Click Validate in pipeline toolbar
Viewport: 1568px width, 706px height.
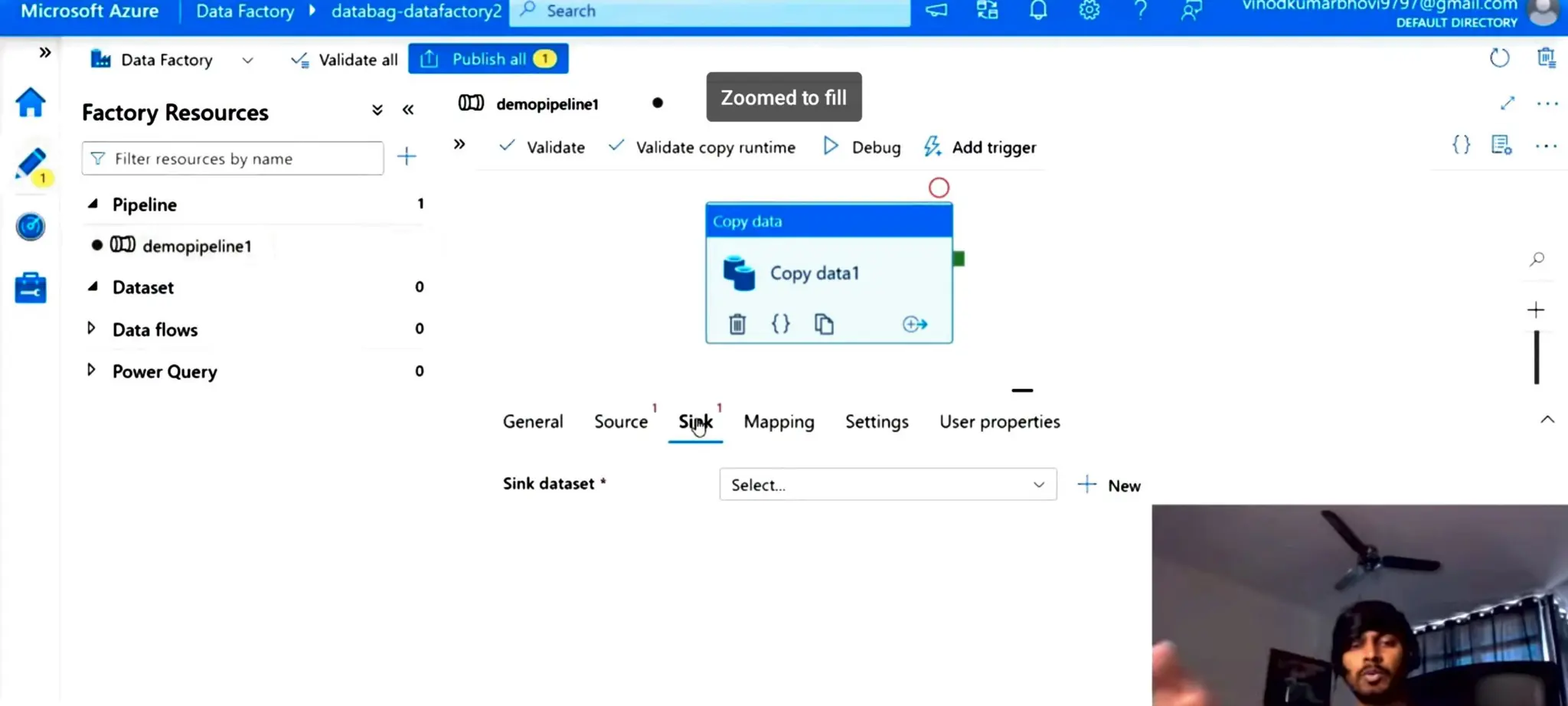541,147
